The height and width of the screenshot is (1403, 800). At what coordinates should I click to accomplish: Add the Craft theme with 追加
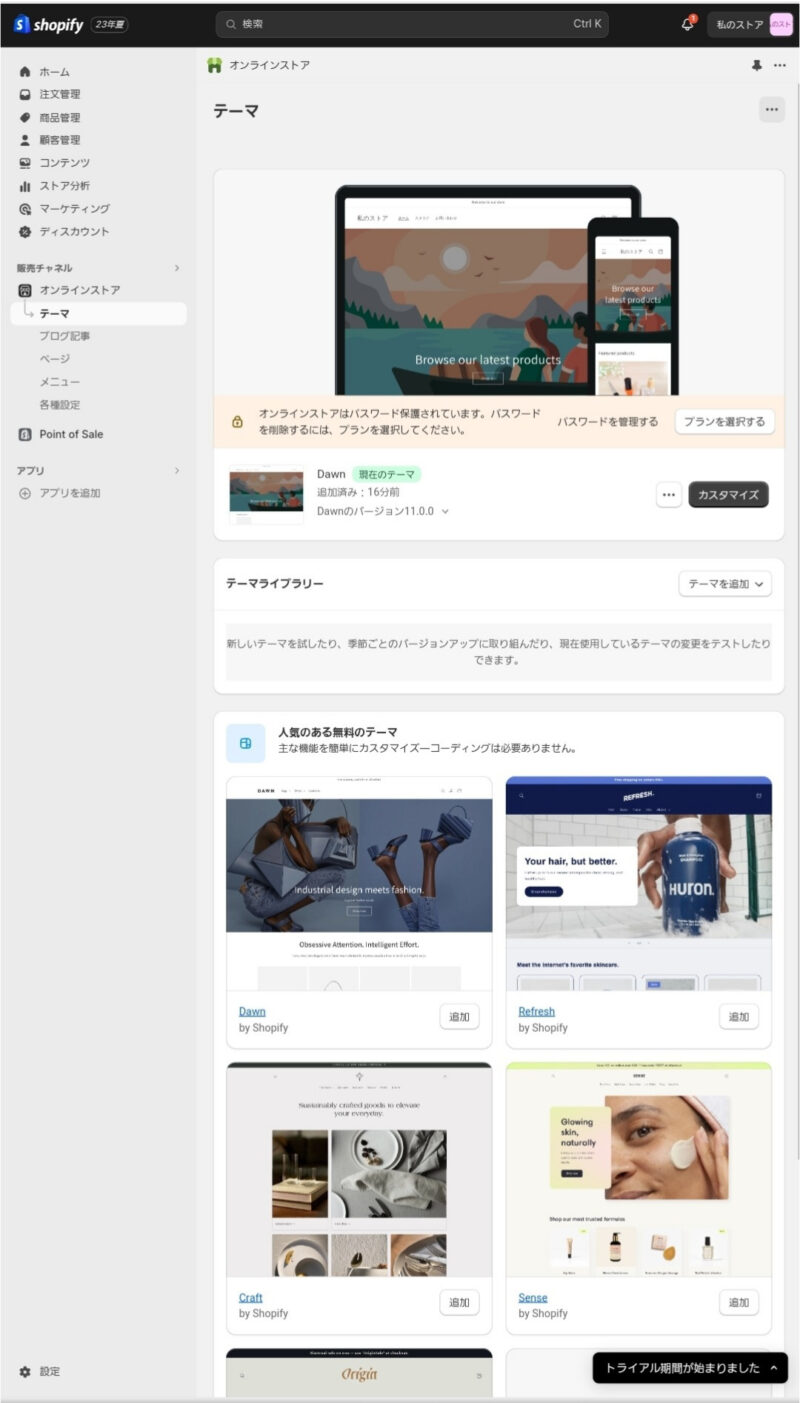pyautogui.click(x=459, y=1303)
